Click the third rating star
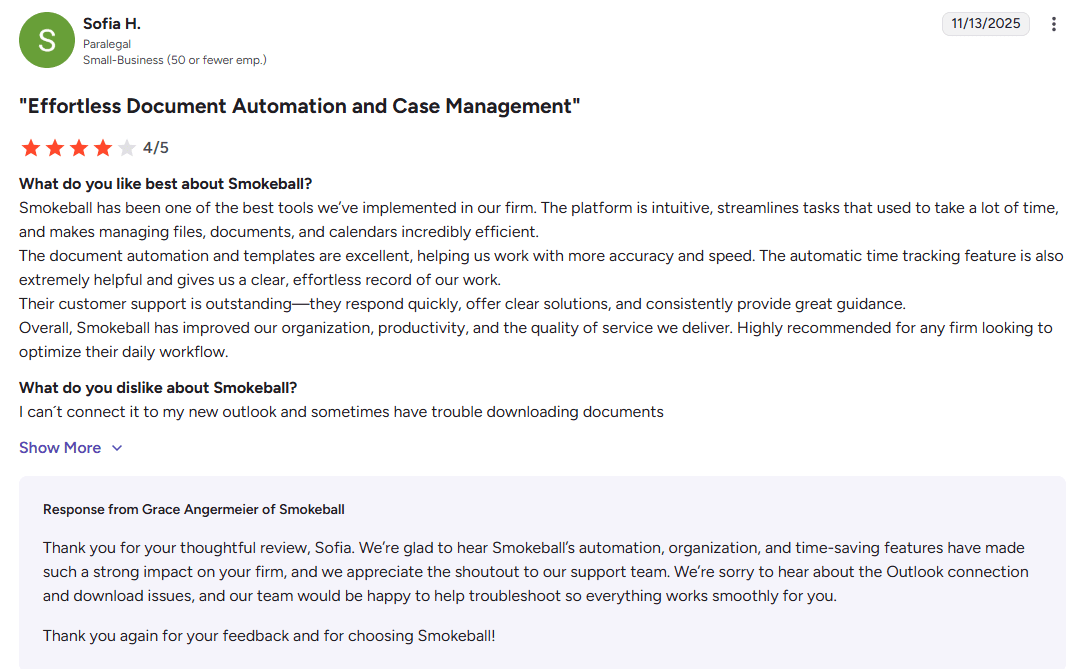Viewport: 1078px width, 669px height. [79, 148]
